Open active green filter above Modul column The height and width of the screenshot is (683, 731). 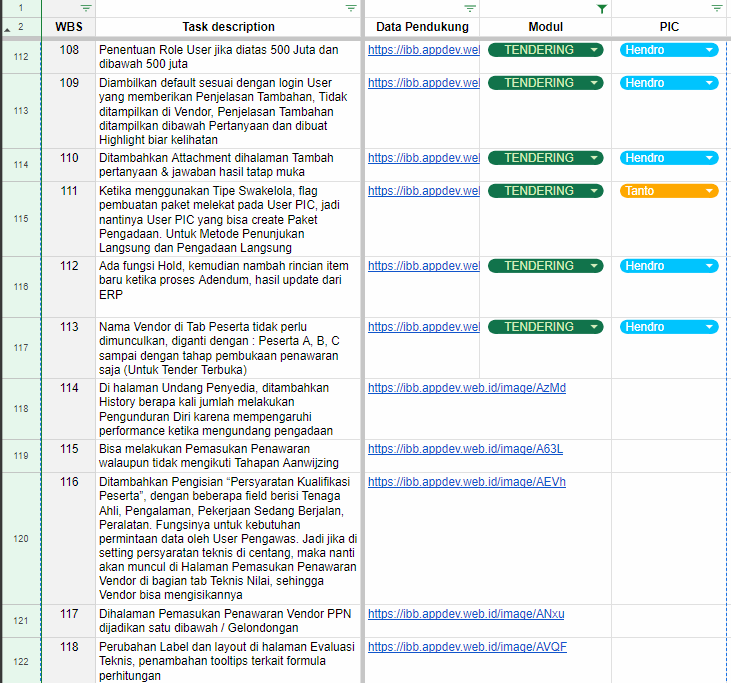[x=601, y=8]
